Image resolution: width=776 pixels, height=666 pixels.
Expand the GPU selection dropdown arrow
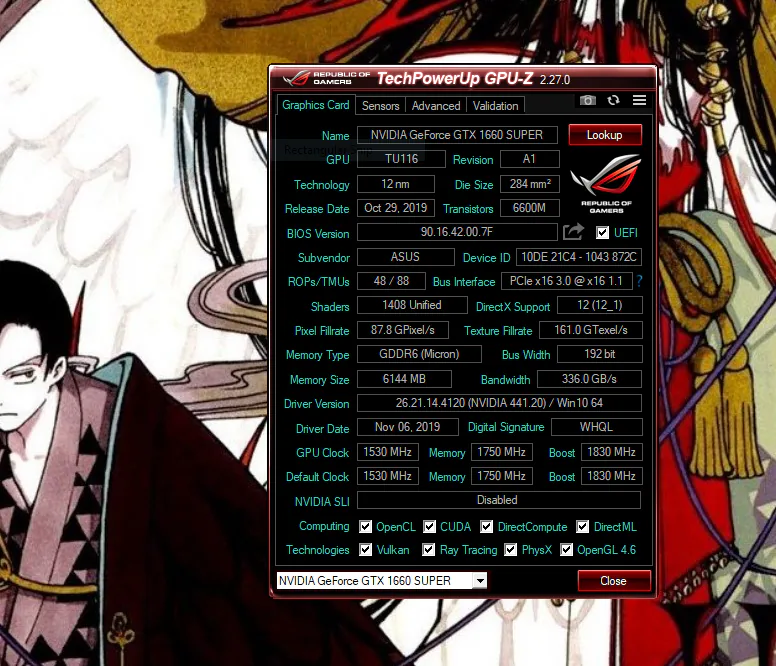480,580
